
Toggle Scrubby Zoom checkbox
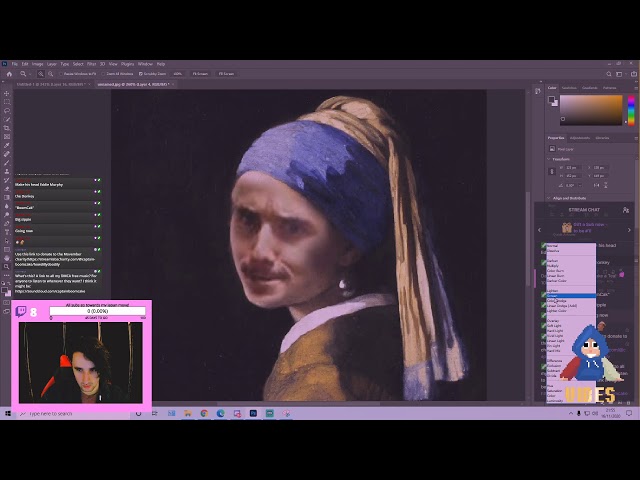coord(141,74)
